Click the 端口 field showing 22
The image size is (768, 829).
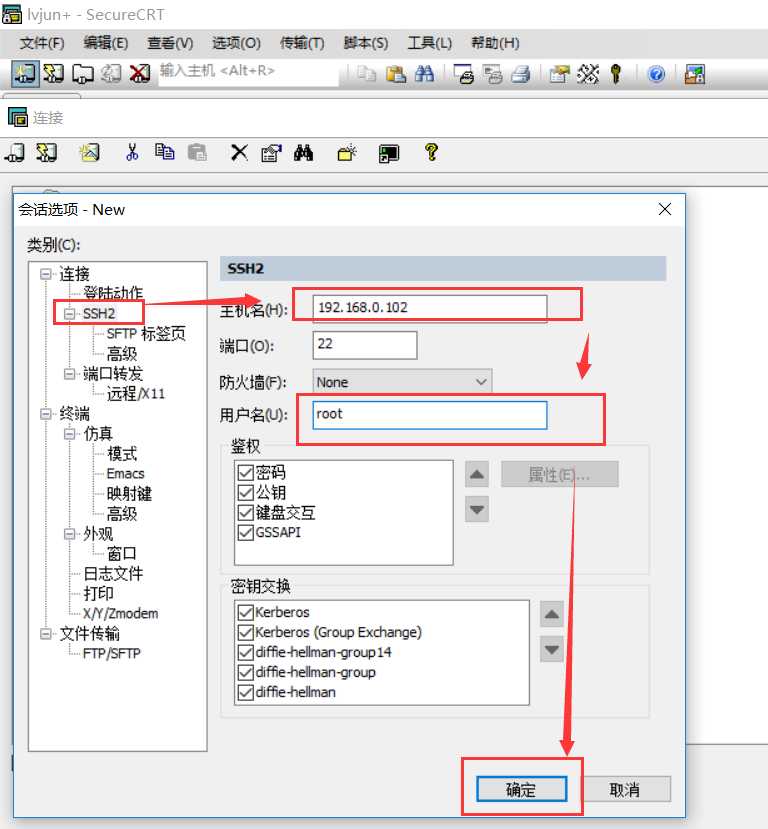tap(365, 345)
